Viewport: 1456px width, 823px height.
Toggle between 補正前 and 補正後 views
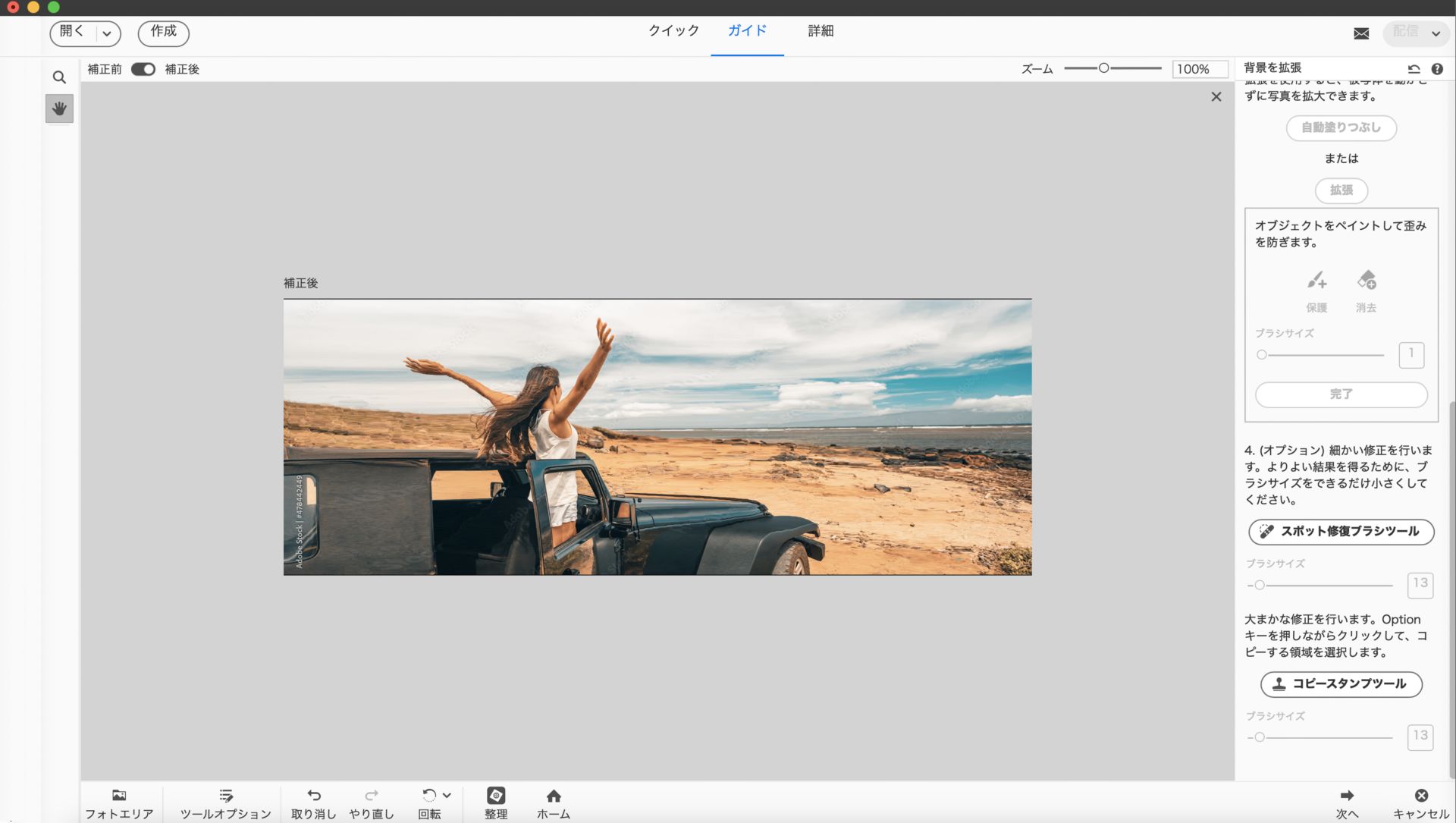coord(143,69)
